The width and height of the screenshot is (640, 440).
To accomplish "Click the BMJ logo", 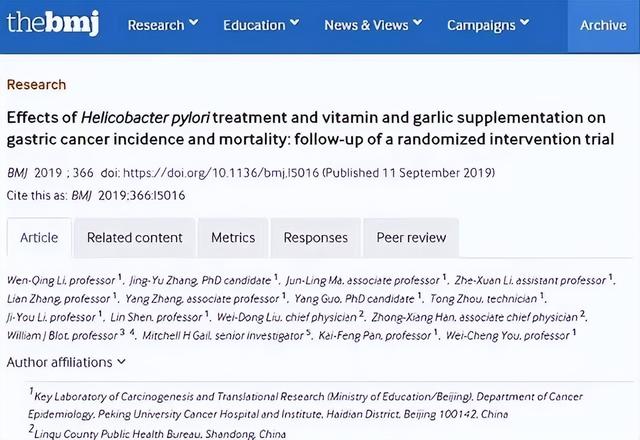I will click(52, 24).
